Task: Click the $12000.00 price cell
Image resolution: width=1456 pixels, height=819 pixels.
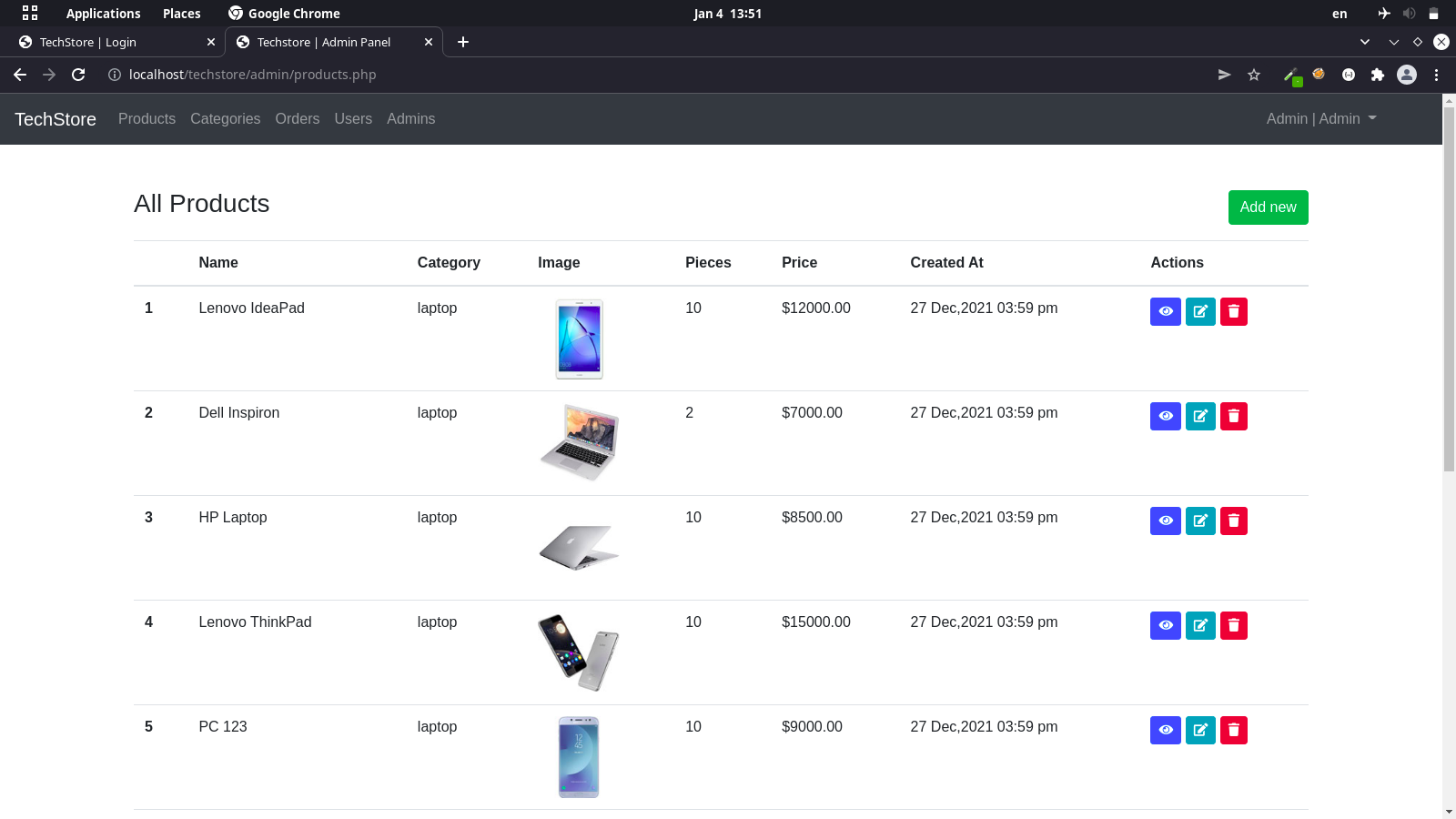Action: pos(816,308)
